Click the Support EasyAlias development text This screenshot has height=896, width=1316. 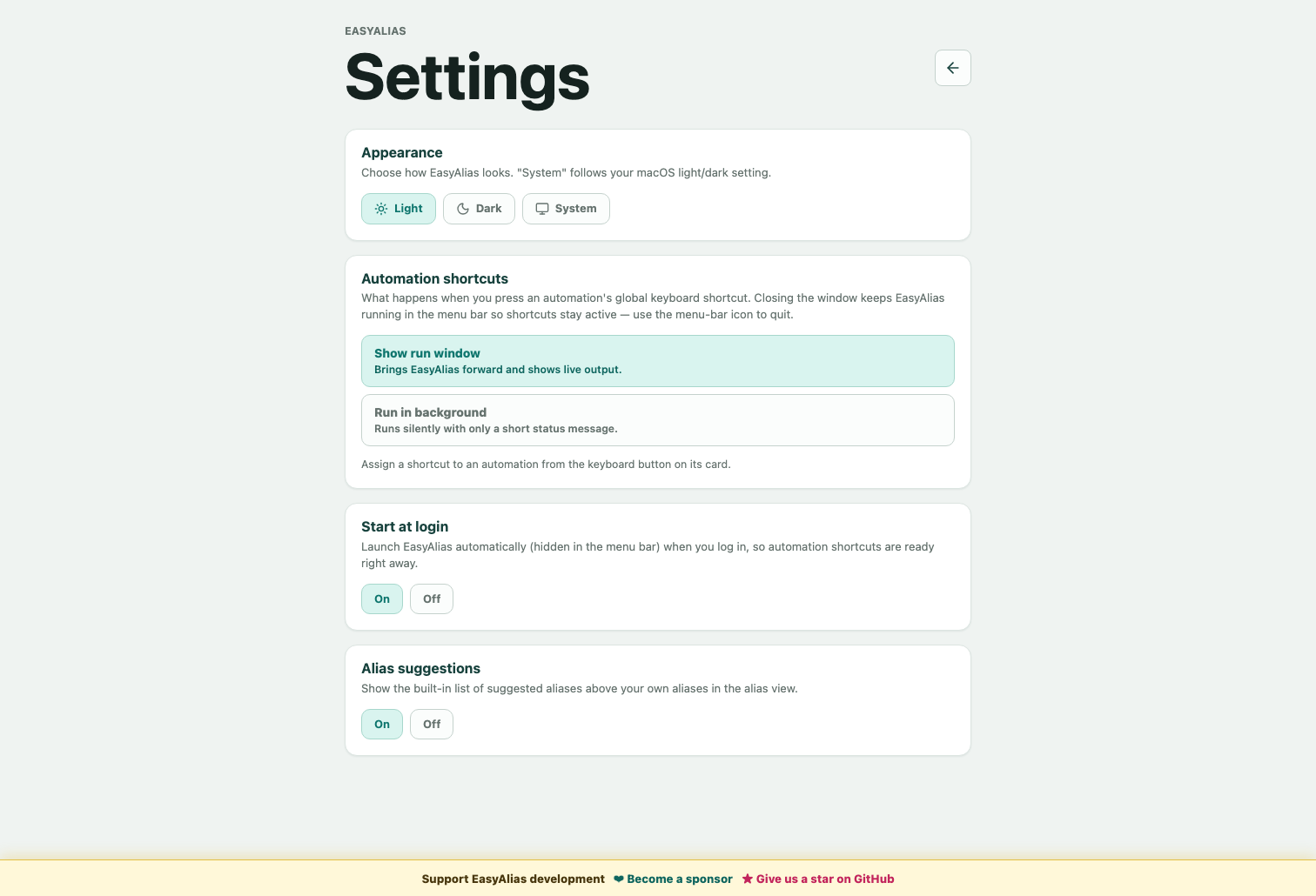click(x=513, y=879)
